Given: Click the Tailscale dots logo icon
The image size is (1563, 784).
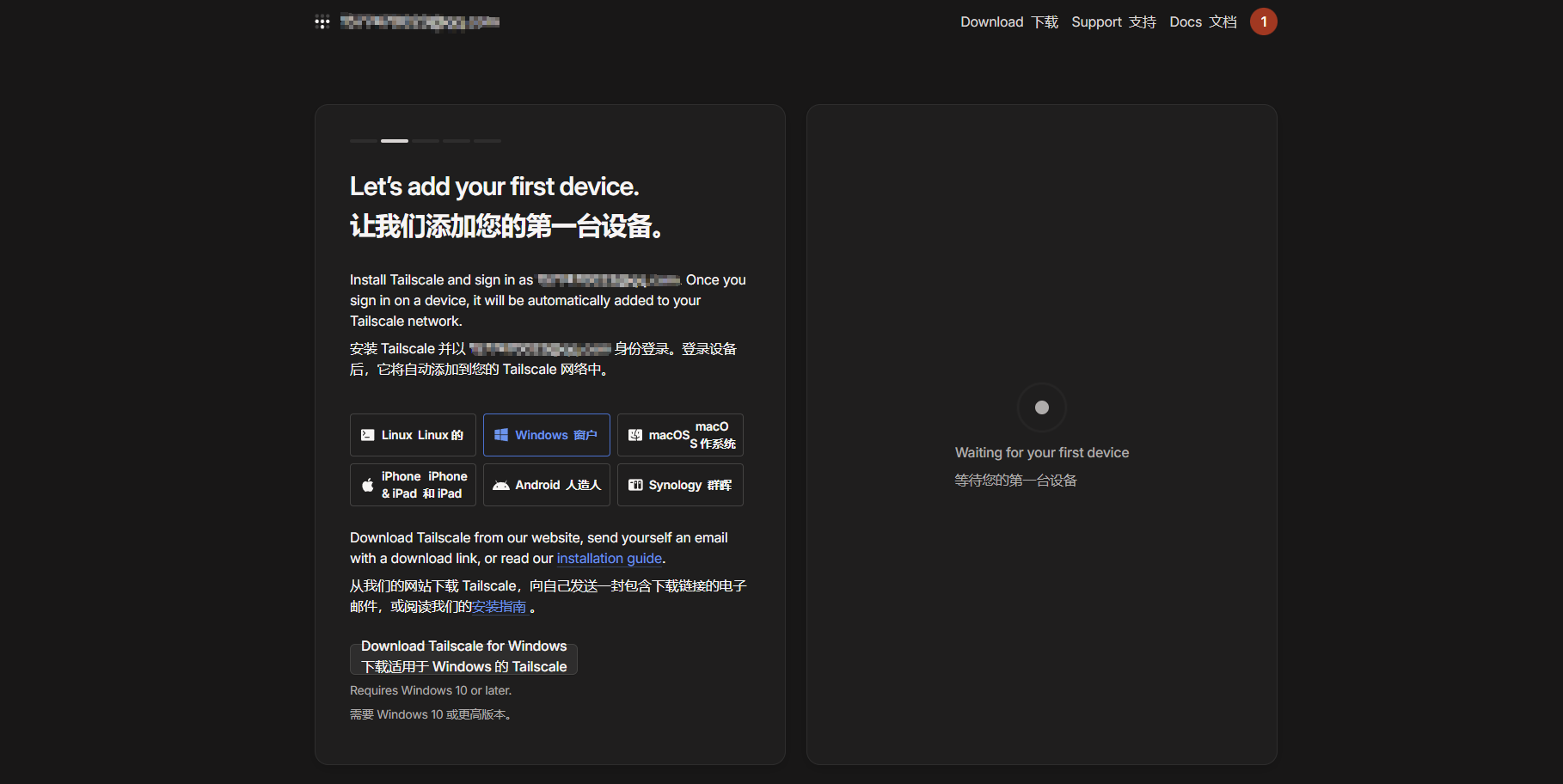Looking at the screenshot, I should coord(322,22).
